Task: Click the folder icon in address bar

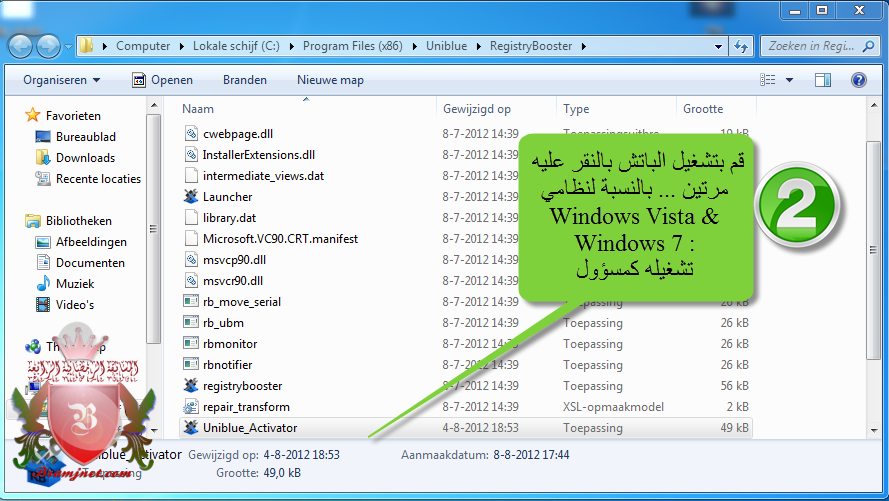Action: pos(86,46)
